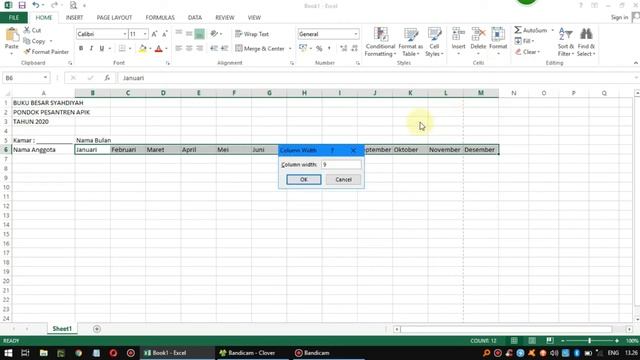Open the Merge & Center dropdown arrow
This screenshot has width=640, height=360.
290,49
